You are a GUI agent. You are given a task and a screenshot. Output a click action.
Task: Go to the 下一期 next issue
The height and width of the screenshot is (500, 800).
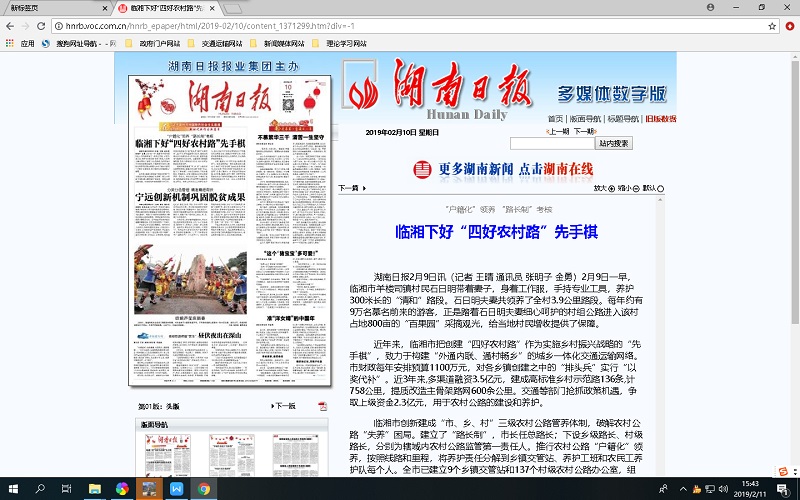tap(584, 132)
